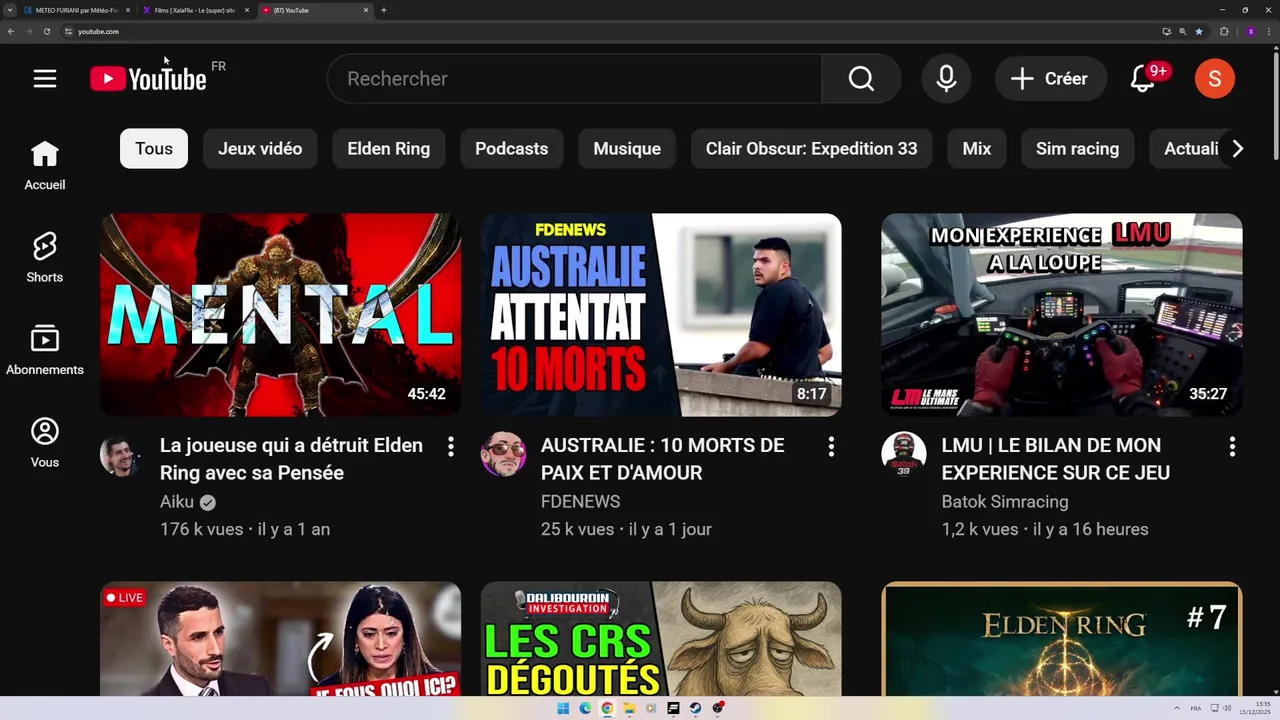Open the FDENEWS channel name link

point(580,502)
